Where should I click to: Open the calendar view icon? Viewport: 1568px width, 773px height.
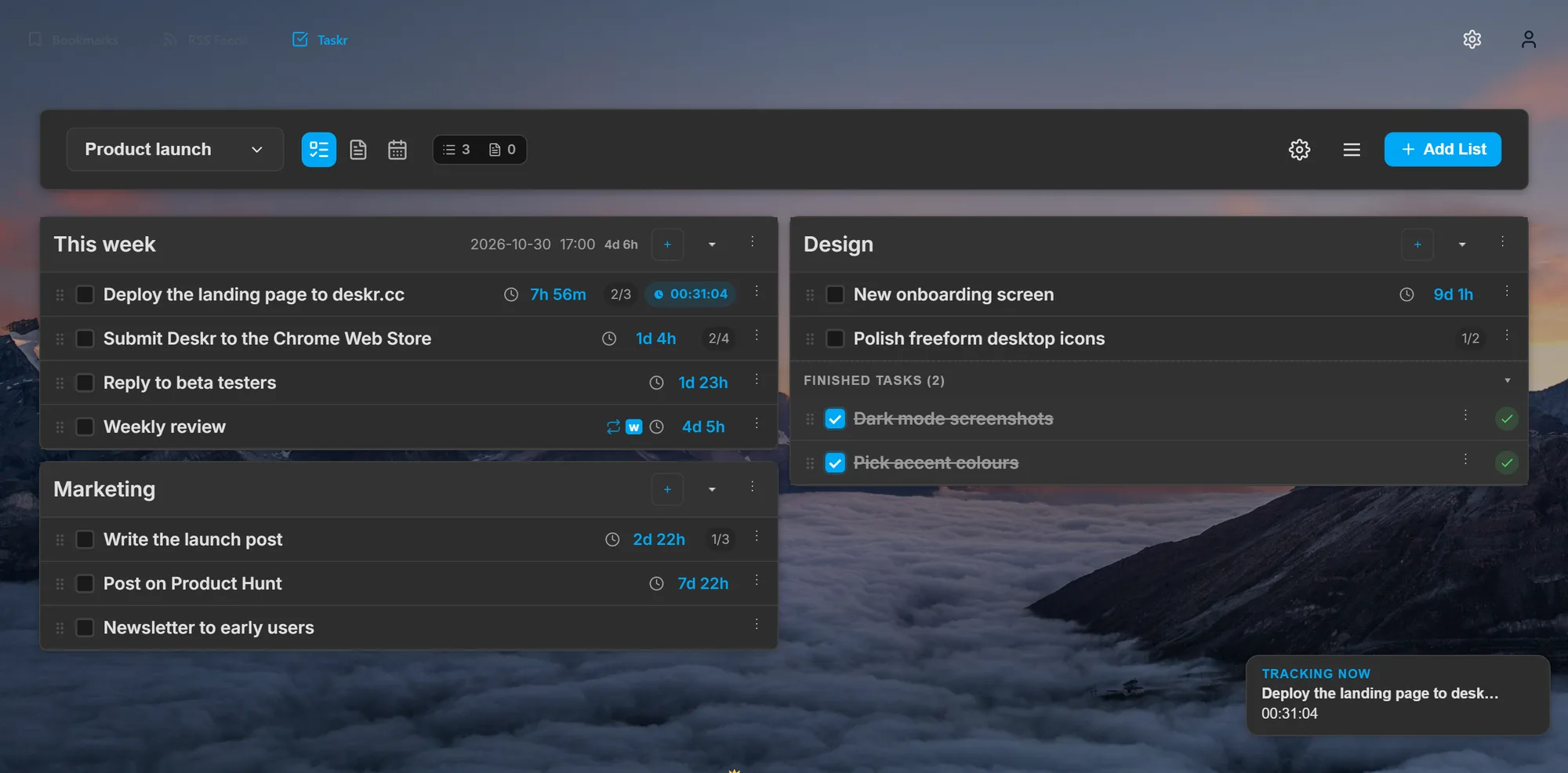(x=397, y=150)
